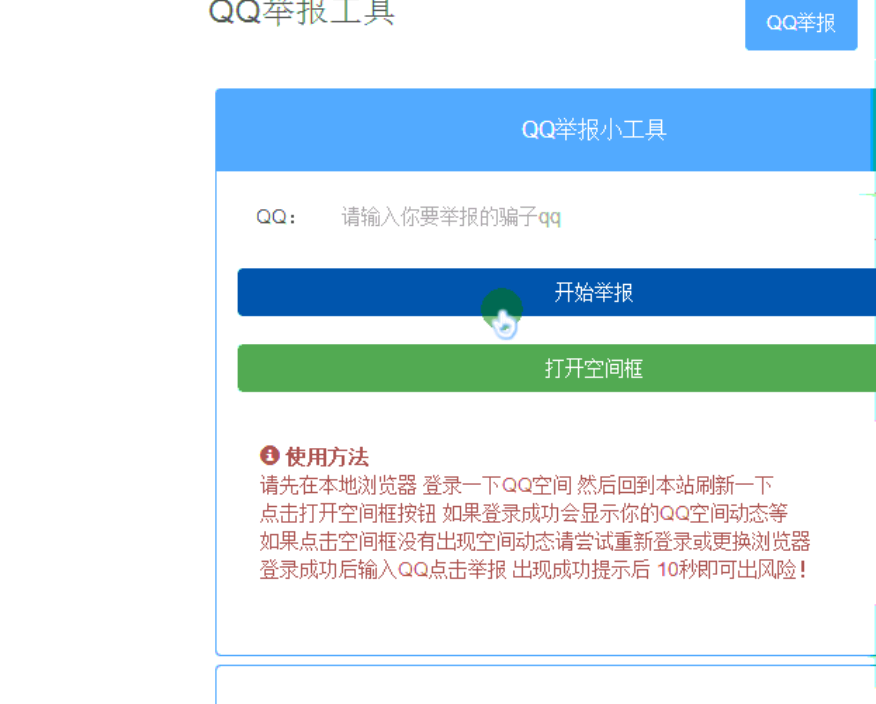
Task: Focus the QQ number input field
Action: tap(590, 217)
